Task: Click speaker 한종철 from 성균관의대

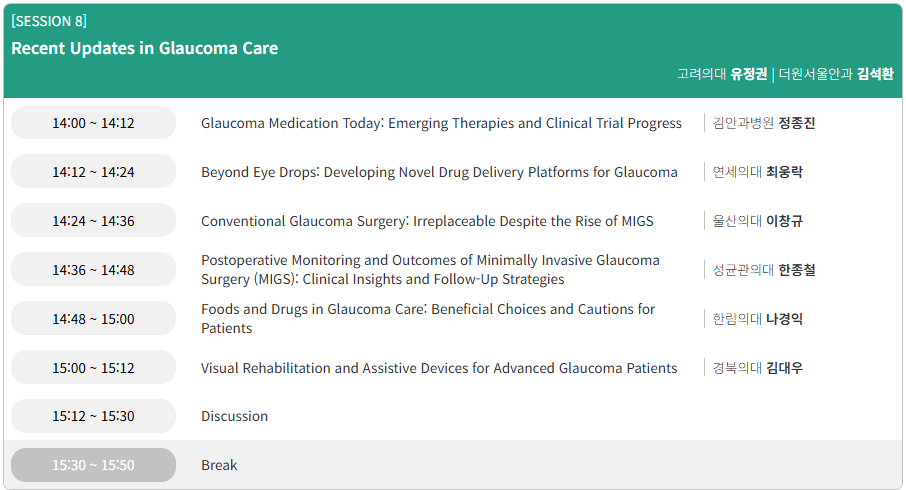Action: coord(797,270)
